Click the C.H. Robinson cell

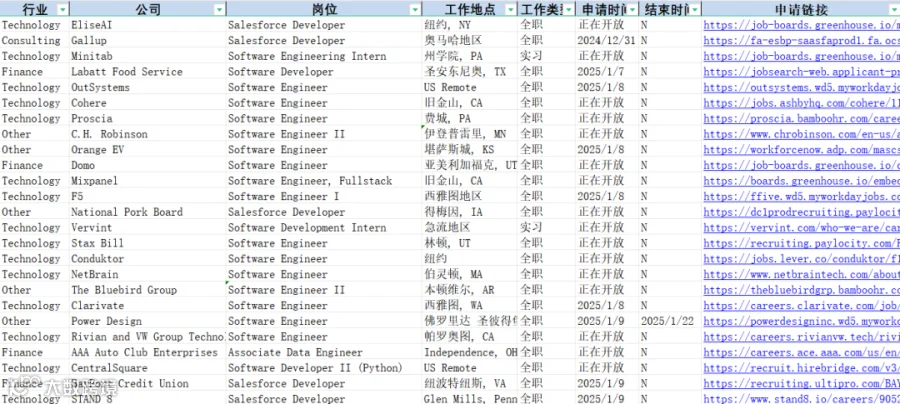tap(148, 134)
